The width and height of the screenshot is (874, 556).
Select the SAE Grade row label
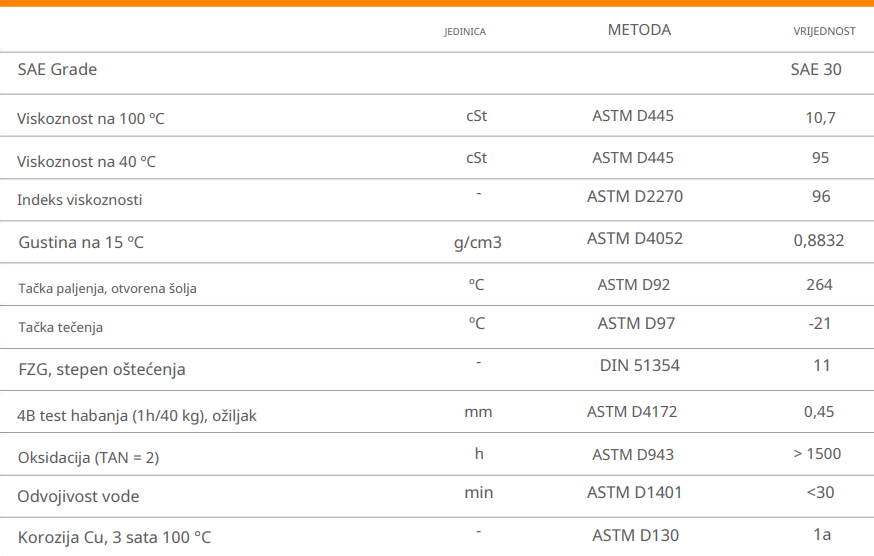(x=57, y=70)
